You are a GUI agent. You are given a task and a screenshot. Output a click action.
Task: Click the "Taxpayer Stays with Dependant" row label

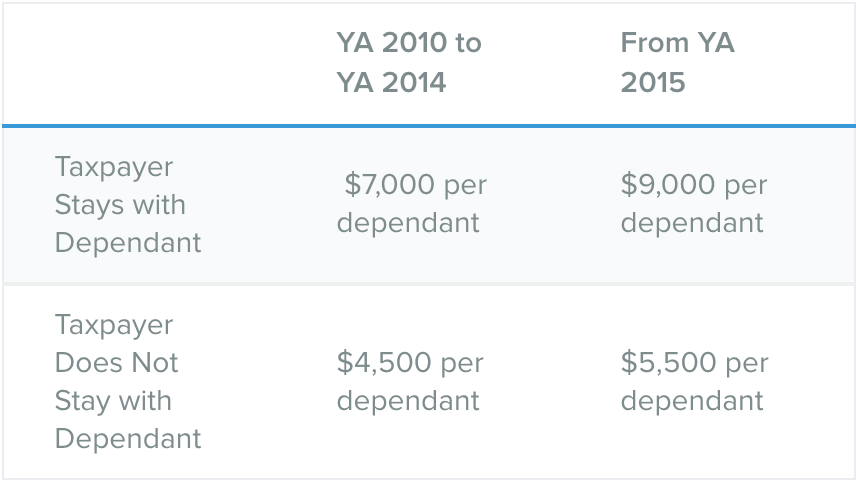click(x=128, y=205)
